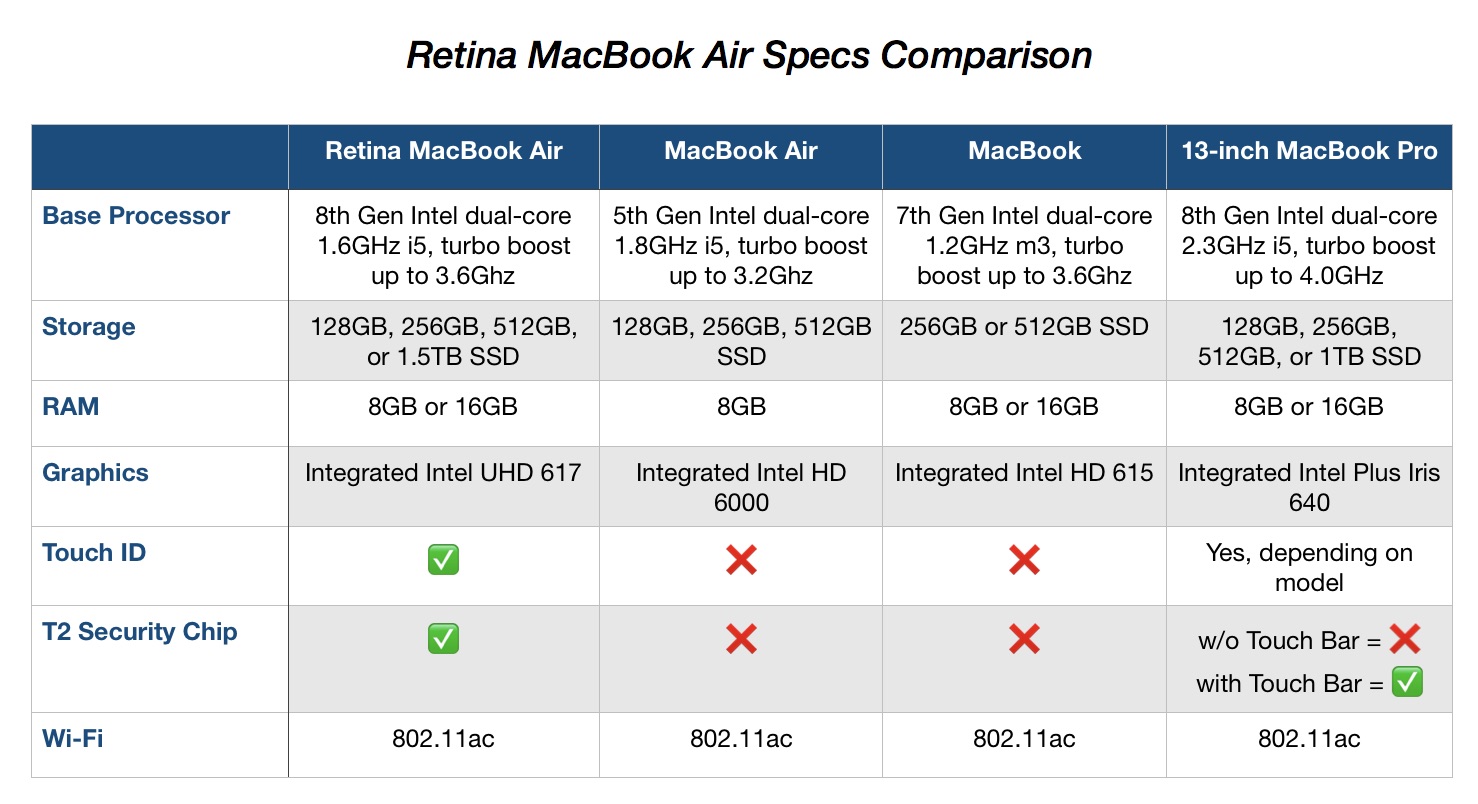Click the Wi-Fi row label
Viewport: 1478px width, 804px height.
tap(73, 739)
